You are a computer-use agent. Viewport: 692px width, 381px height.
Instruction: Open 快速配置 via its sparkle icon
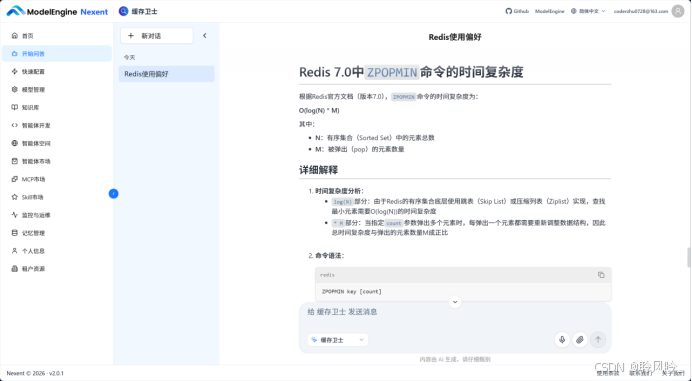point(15,72)
